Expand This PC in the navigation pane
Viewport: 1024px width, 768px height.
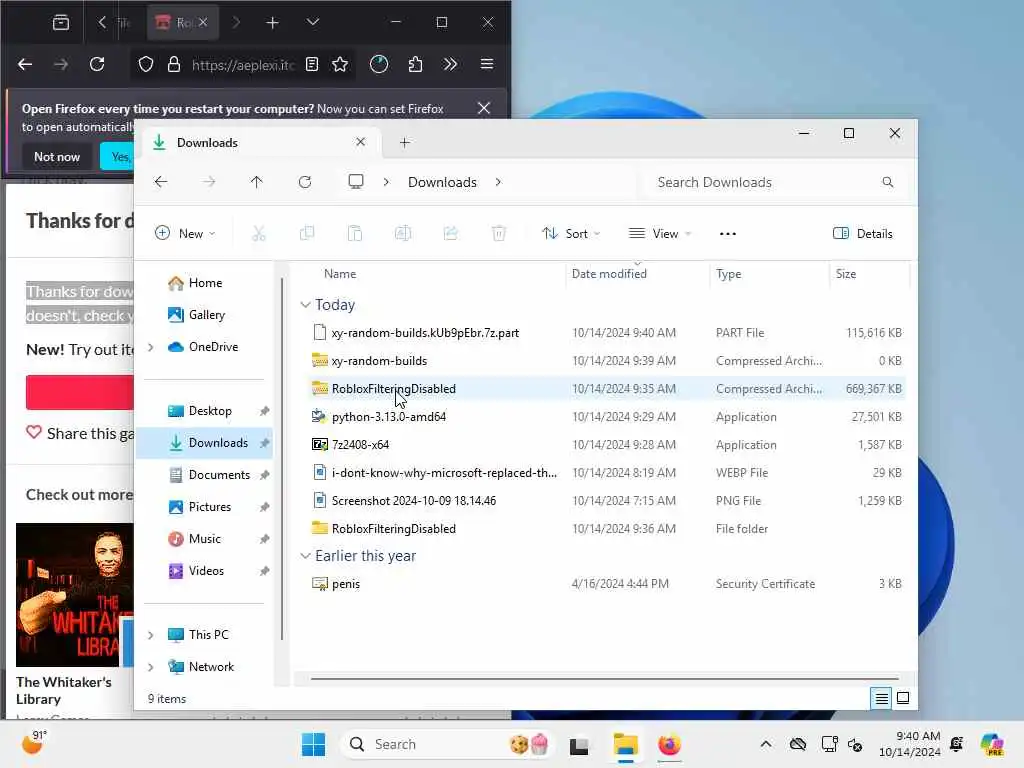pos(151,635)
